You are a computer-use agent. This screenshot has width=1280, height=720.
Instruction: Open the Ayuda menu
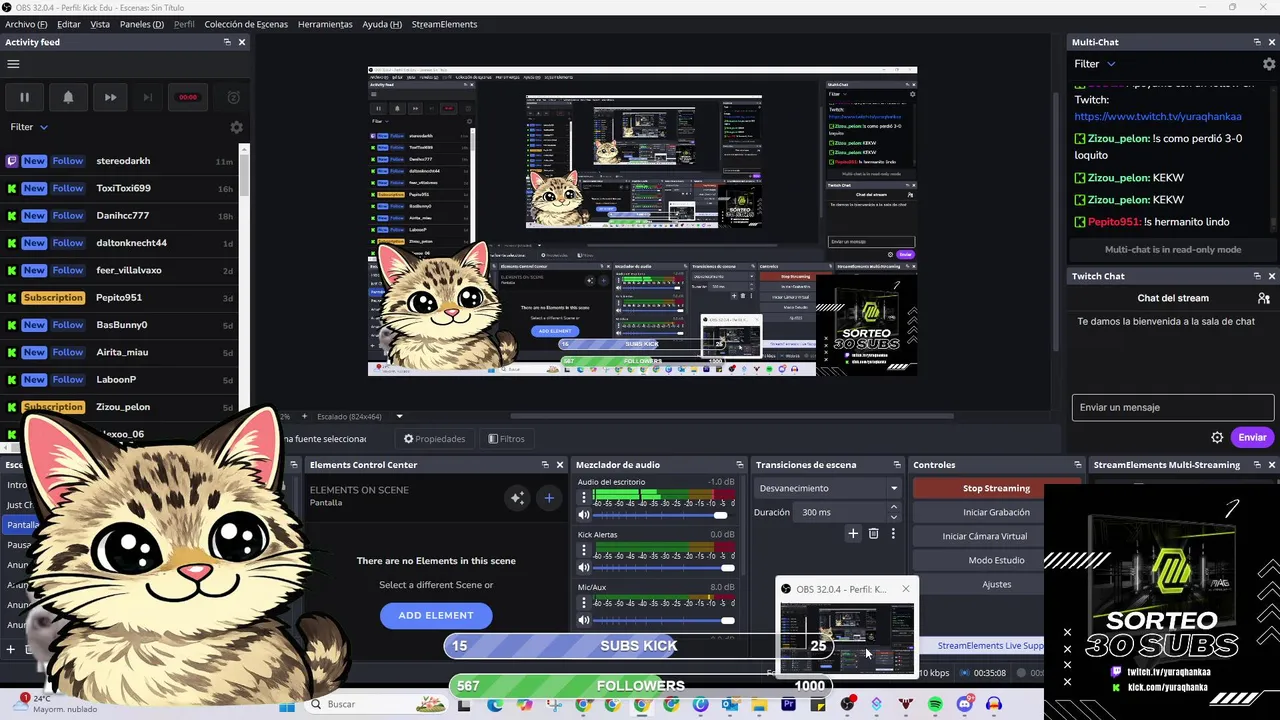point(382,24)
